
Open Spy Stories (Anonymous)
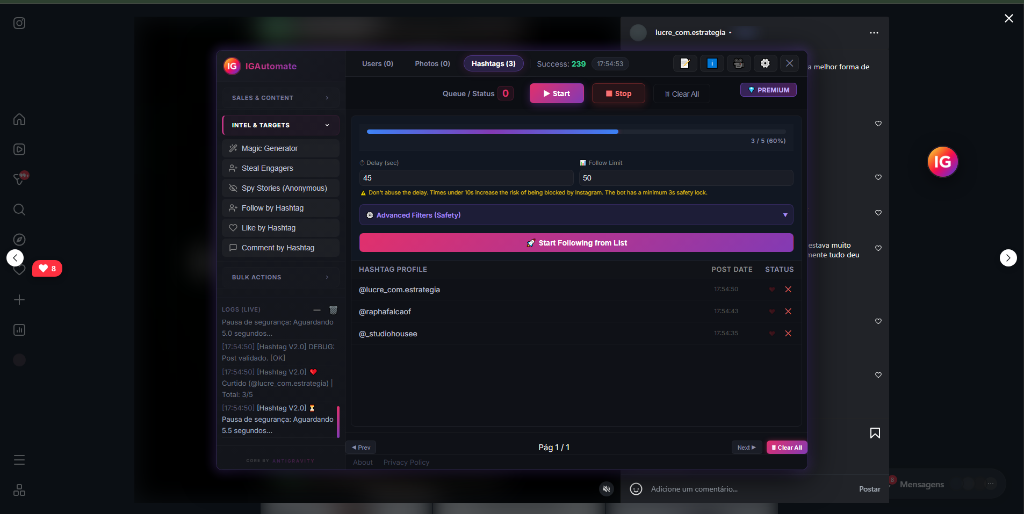point(281,188)
